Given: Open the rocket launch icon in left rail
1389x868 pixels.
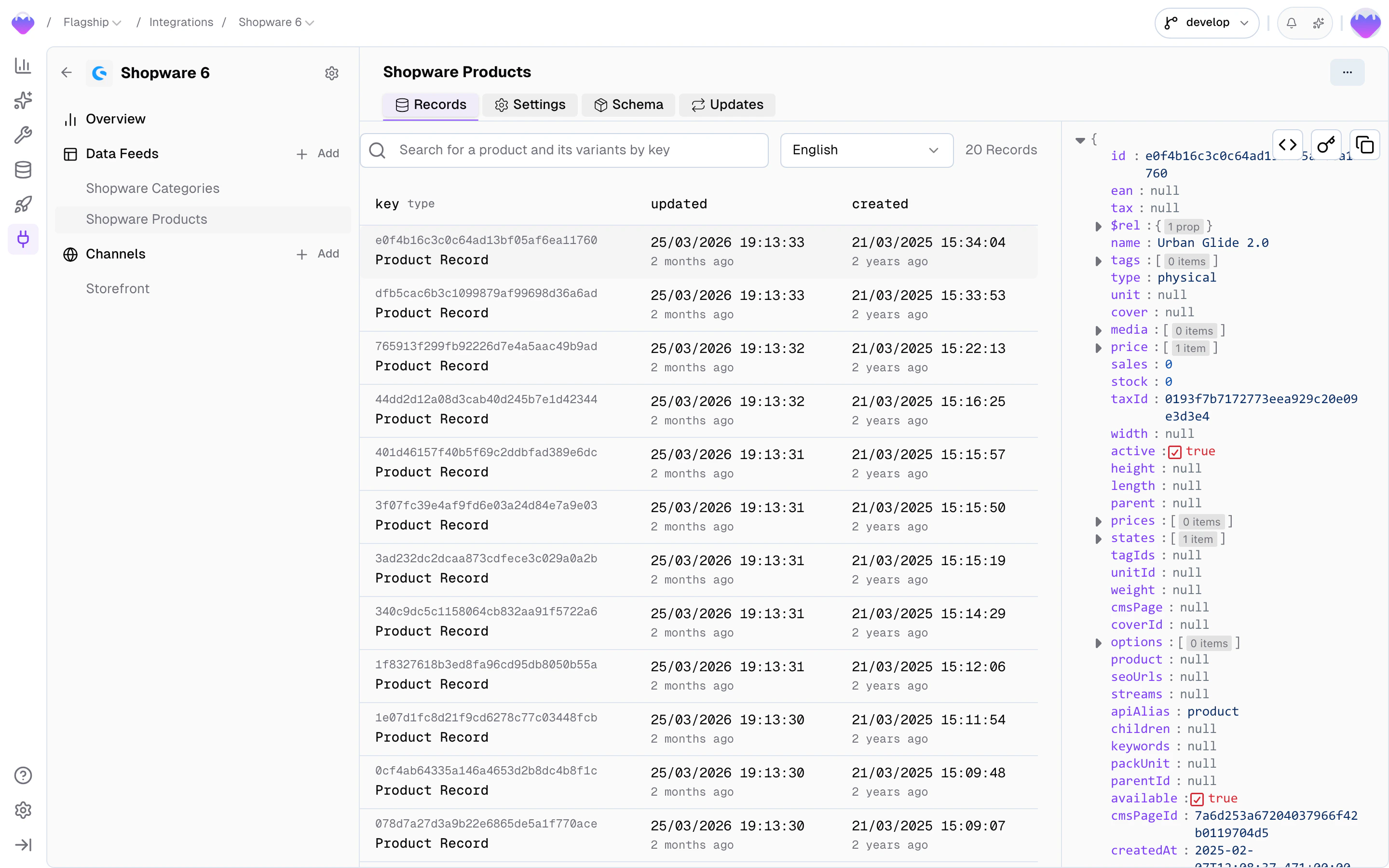Looking at the screenshot, I should [23, 204].
